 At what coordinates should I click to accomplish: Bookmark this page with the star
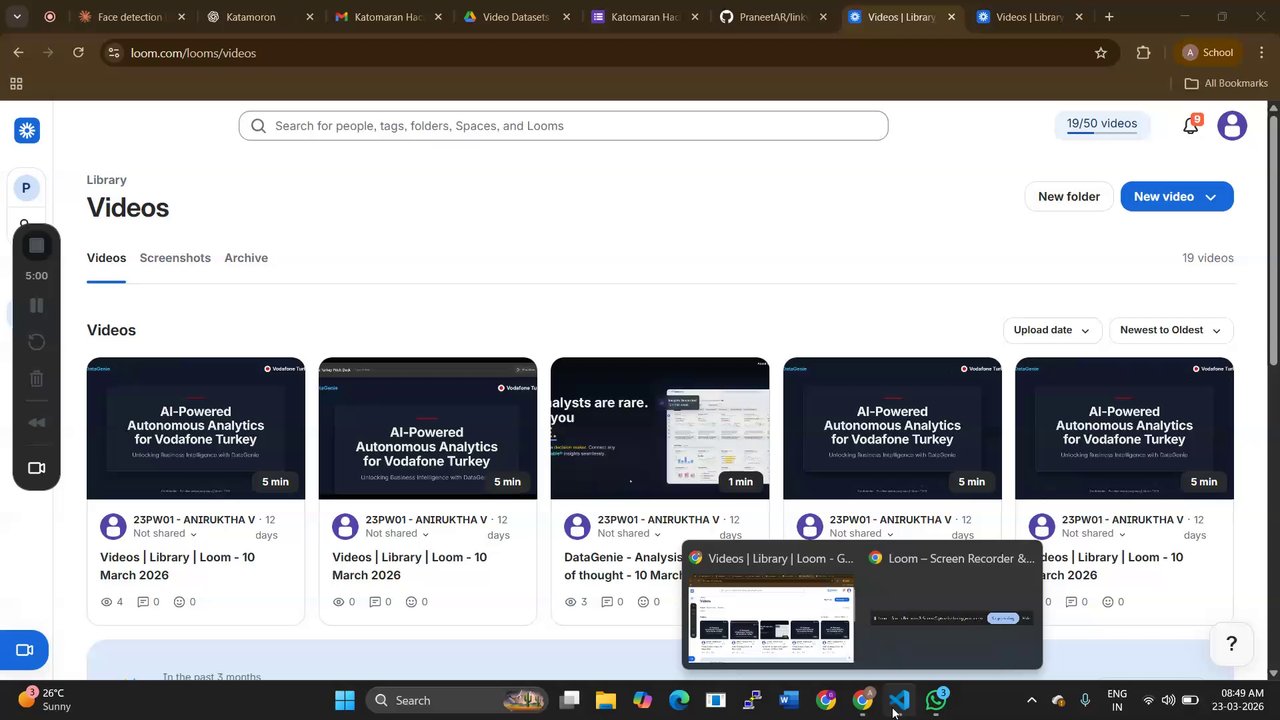pyautogui.click(x=1101, y=53)
